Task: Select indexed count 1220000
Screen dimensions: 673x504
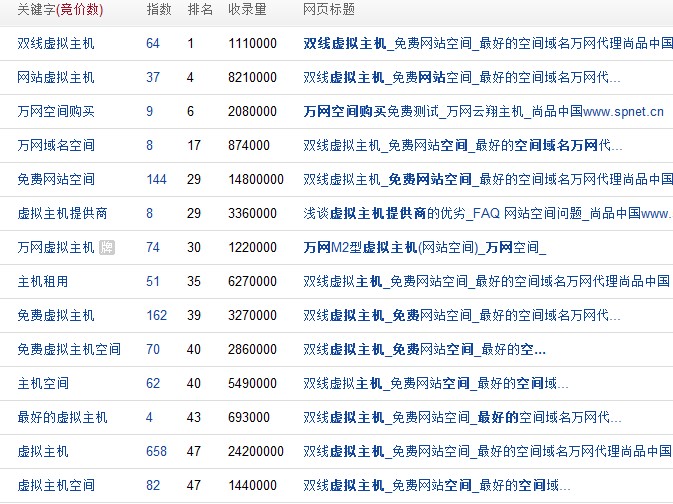Action: coord(252,247)
